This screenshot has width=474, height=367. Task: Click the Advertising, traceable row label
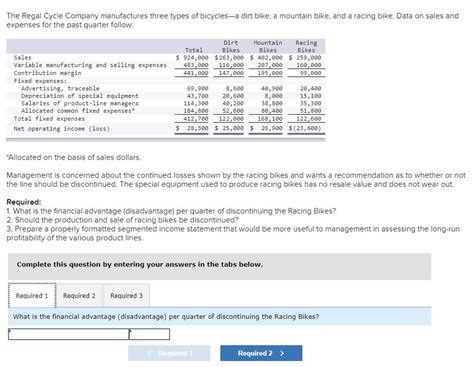[60, 88]
